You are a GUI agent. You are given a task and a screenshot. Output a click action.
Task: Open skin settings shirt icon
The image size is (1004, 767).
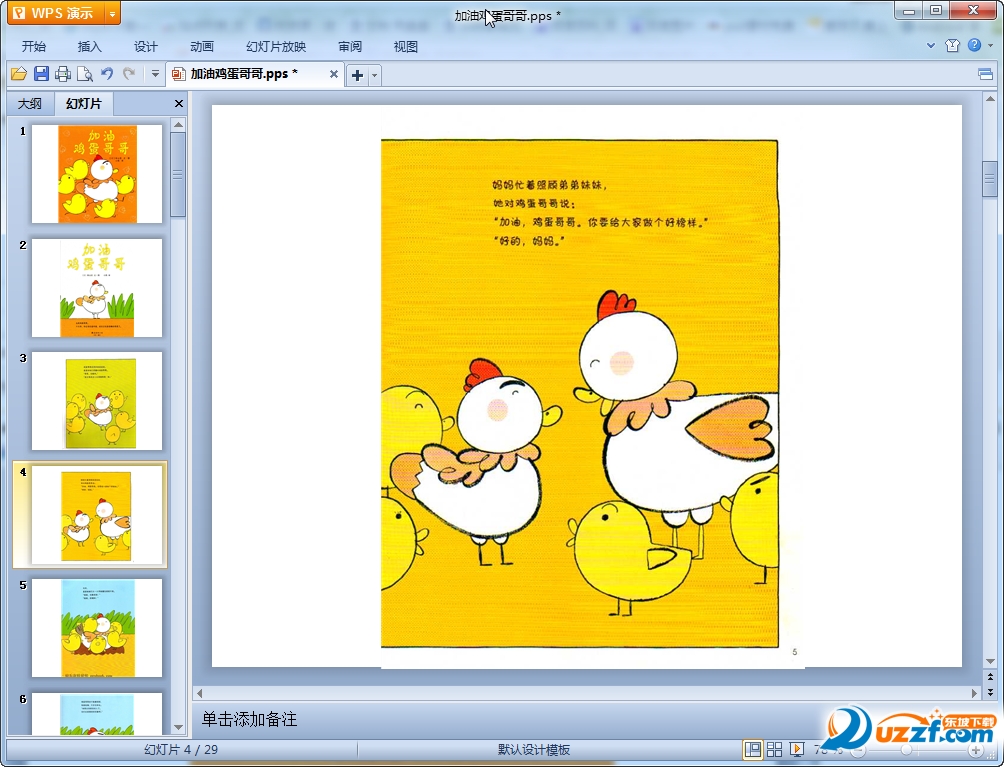pyautogui.click(x=952, y=45)
